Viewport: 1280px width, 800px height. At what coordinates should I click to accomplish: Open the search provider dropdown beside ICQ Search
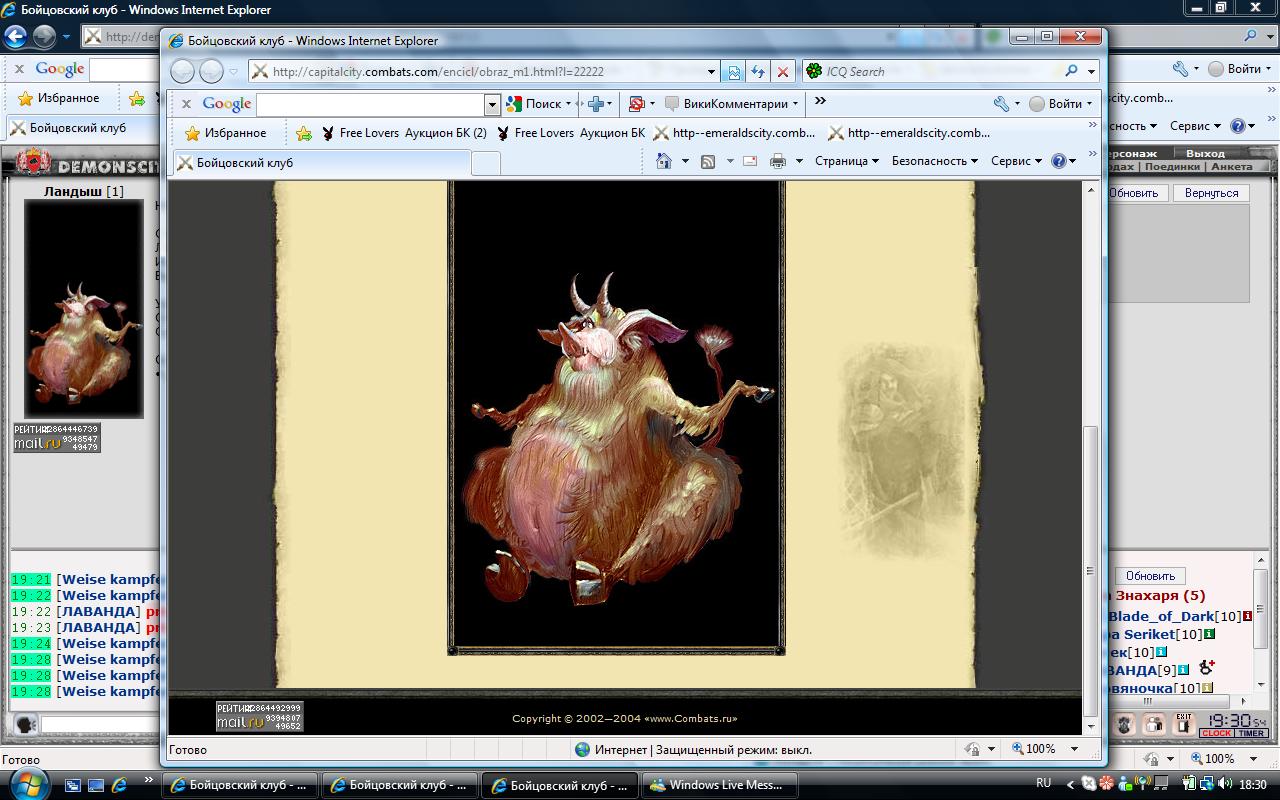pyautogui.click(x=1091, y=72)
